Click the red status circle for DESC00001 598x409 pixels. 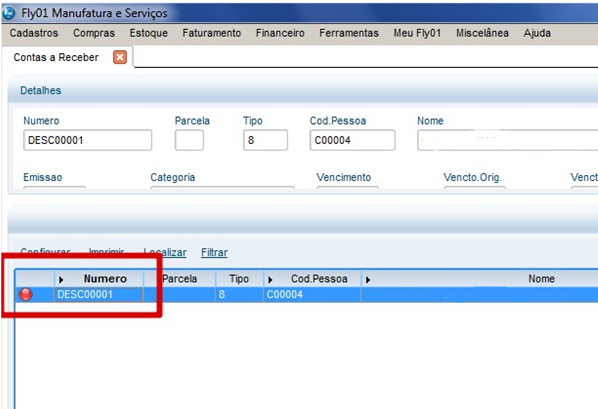coord(26,295)
